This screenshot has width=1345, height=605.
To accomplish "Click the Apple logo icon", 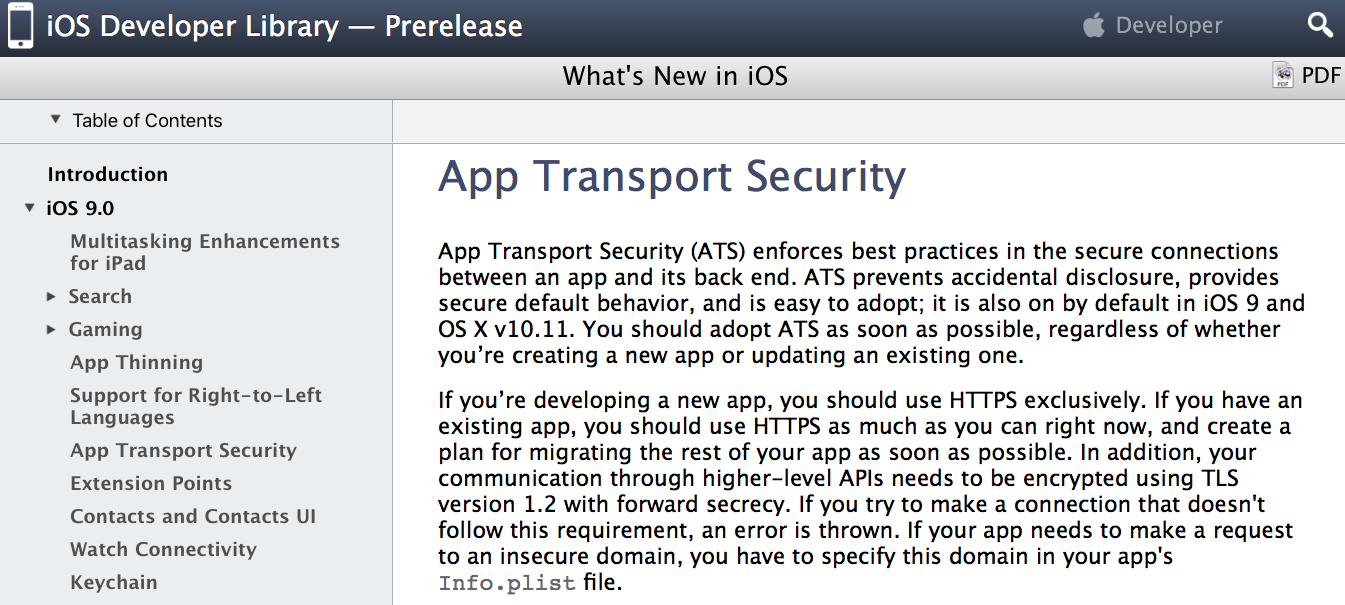I will click(x=1095, y=26).
